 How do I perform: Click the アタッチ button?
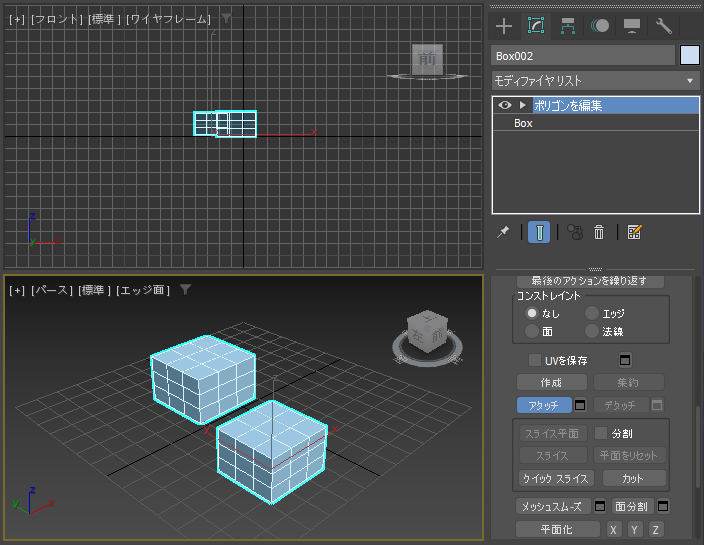544,405
